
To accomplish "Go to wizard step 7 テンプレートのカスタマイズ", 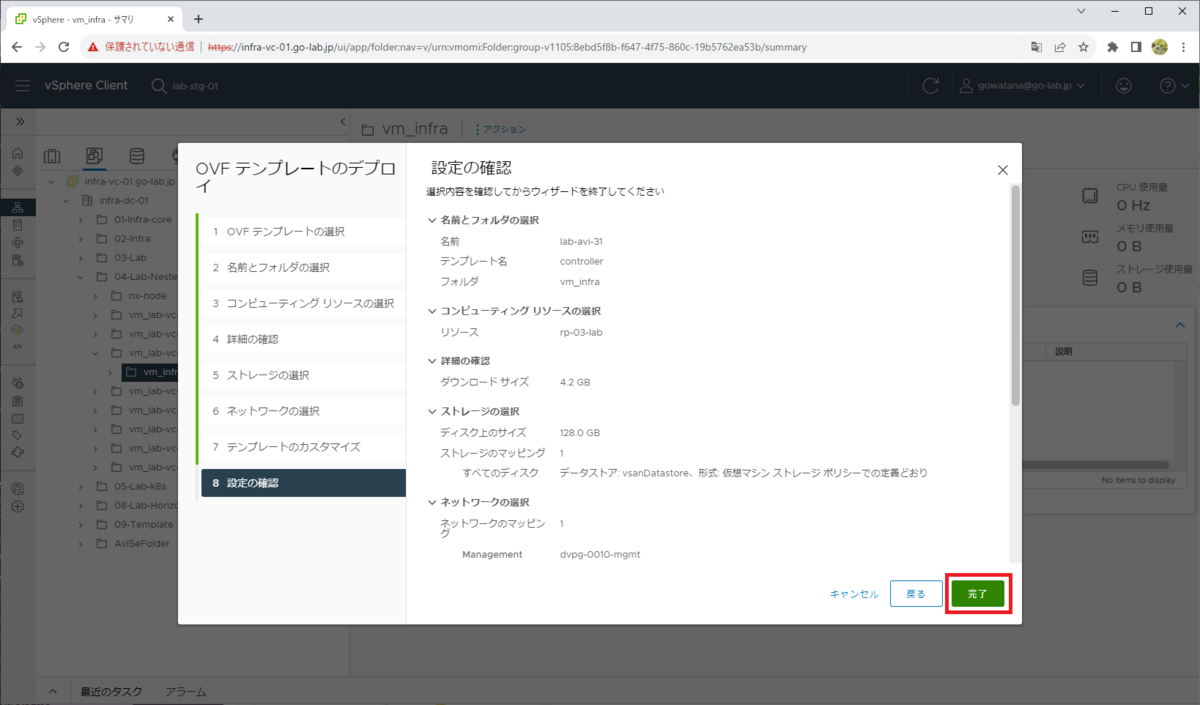I will [x=302, y=447].
